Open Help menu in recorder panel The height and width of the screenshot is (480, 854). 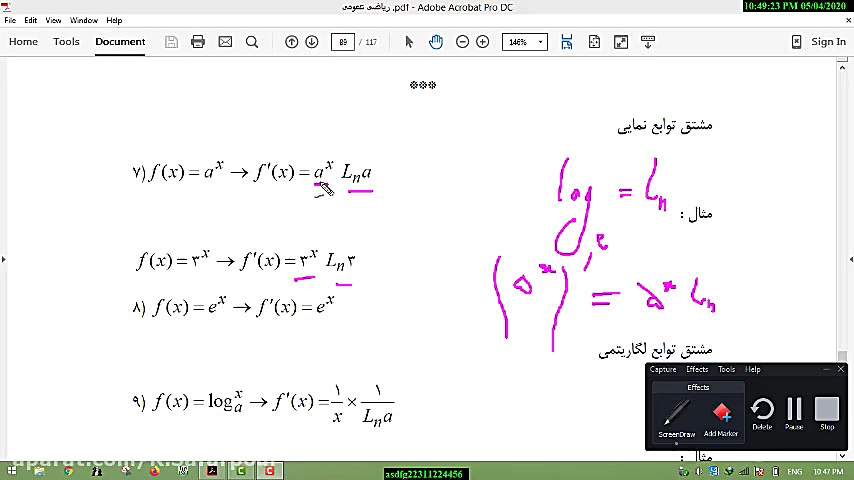click(x=753, y=369)
